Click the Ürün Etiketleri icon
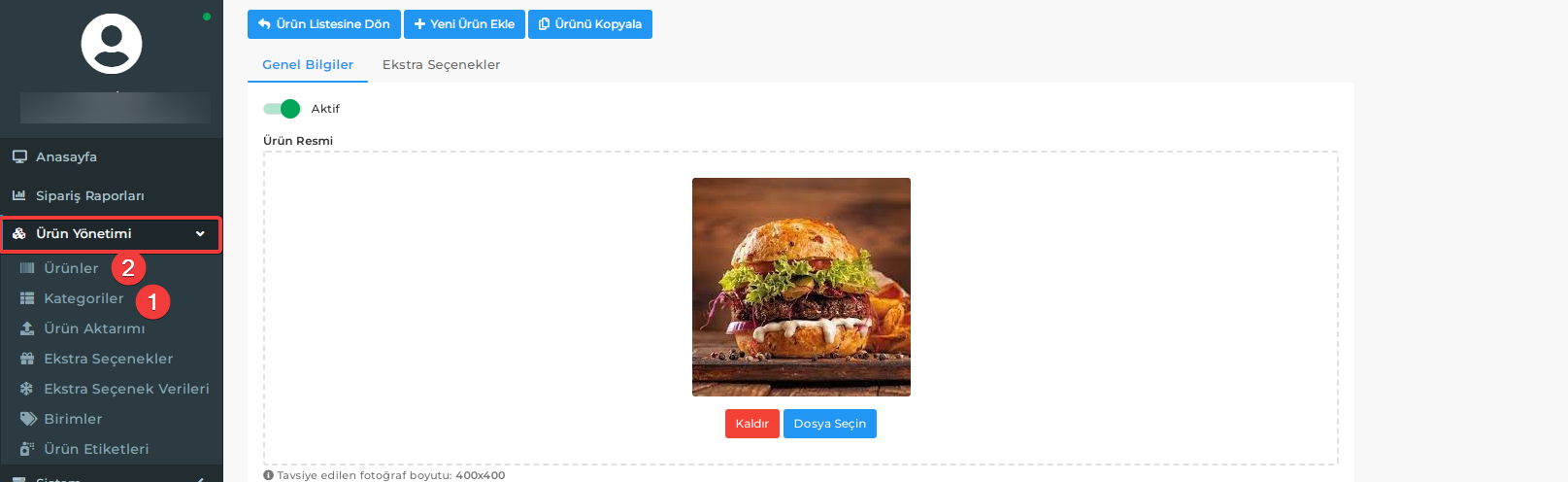The height and width of the screenshot is (482, 1568). (27, 449)
